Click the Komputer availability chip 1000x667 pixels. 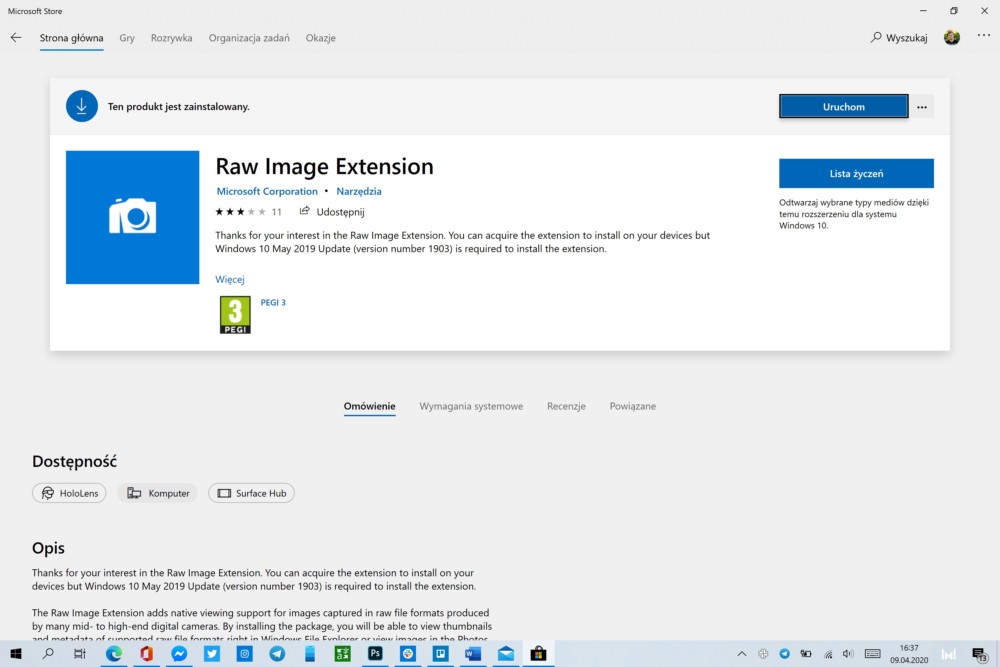(158, 493)
